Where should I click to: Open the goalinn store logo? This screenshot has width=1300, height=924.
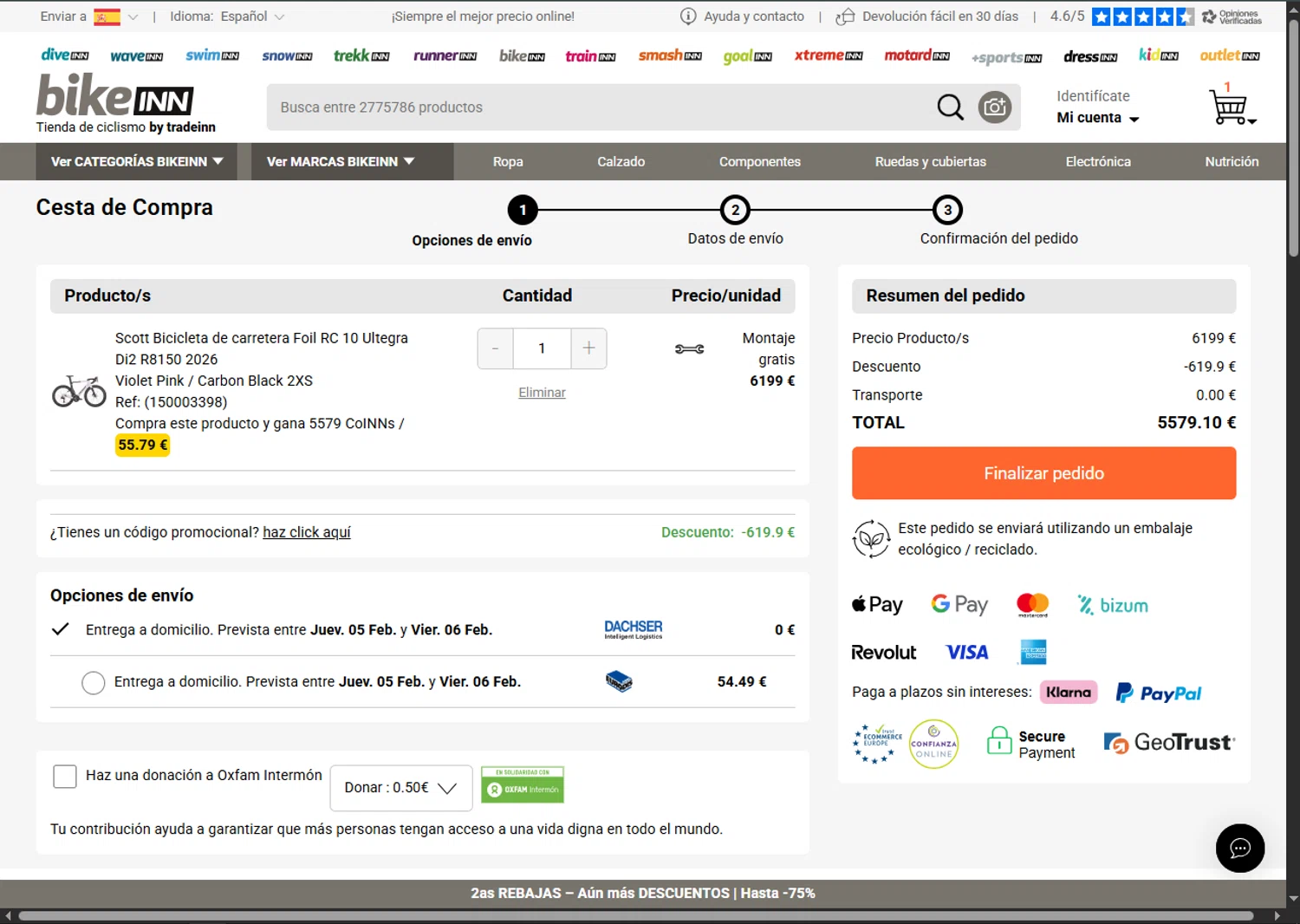pos(747,56)
